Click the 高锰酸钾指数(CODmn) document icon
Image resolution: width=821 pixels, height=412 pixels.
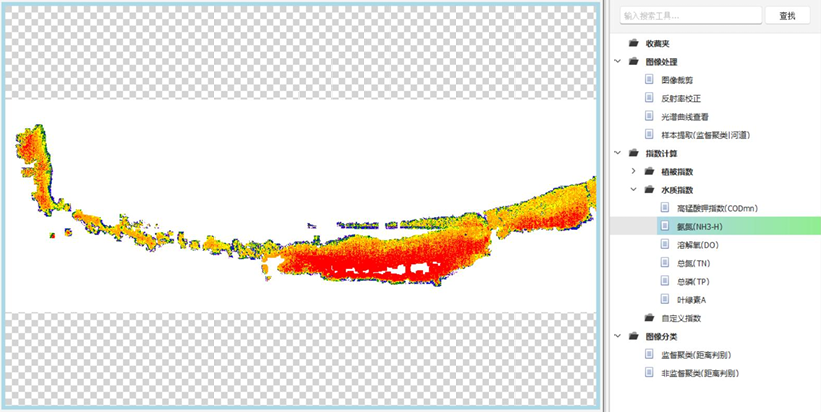[665, 208]
